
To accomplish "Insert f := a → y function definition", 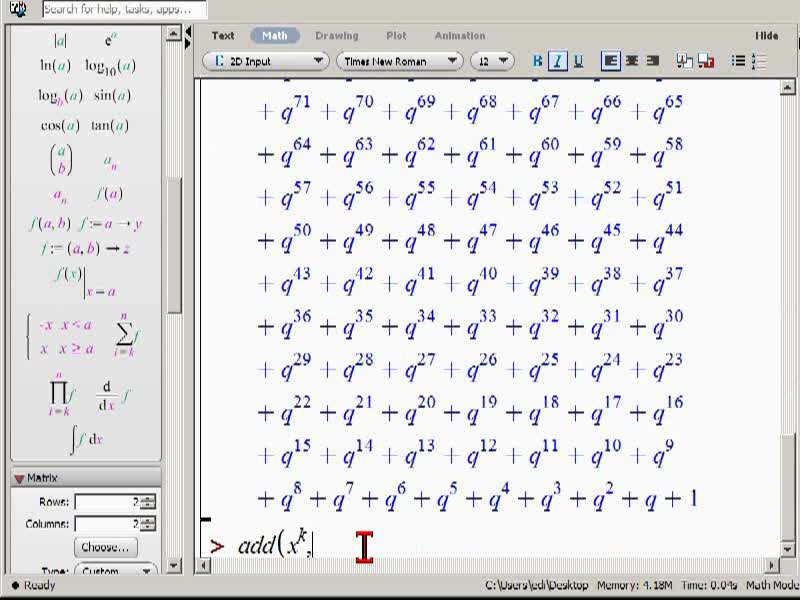I will click(x=111, y=224).
